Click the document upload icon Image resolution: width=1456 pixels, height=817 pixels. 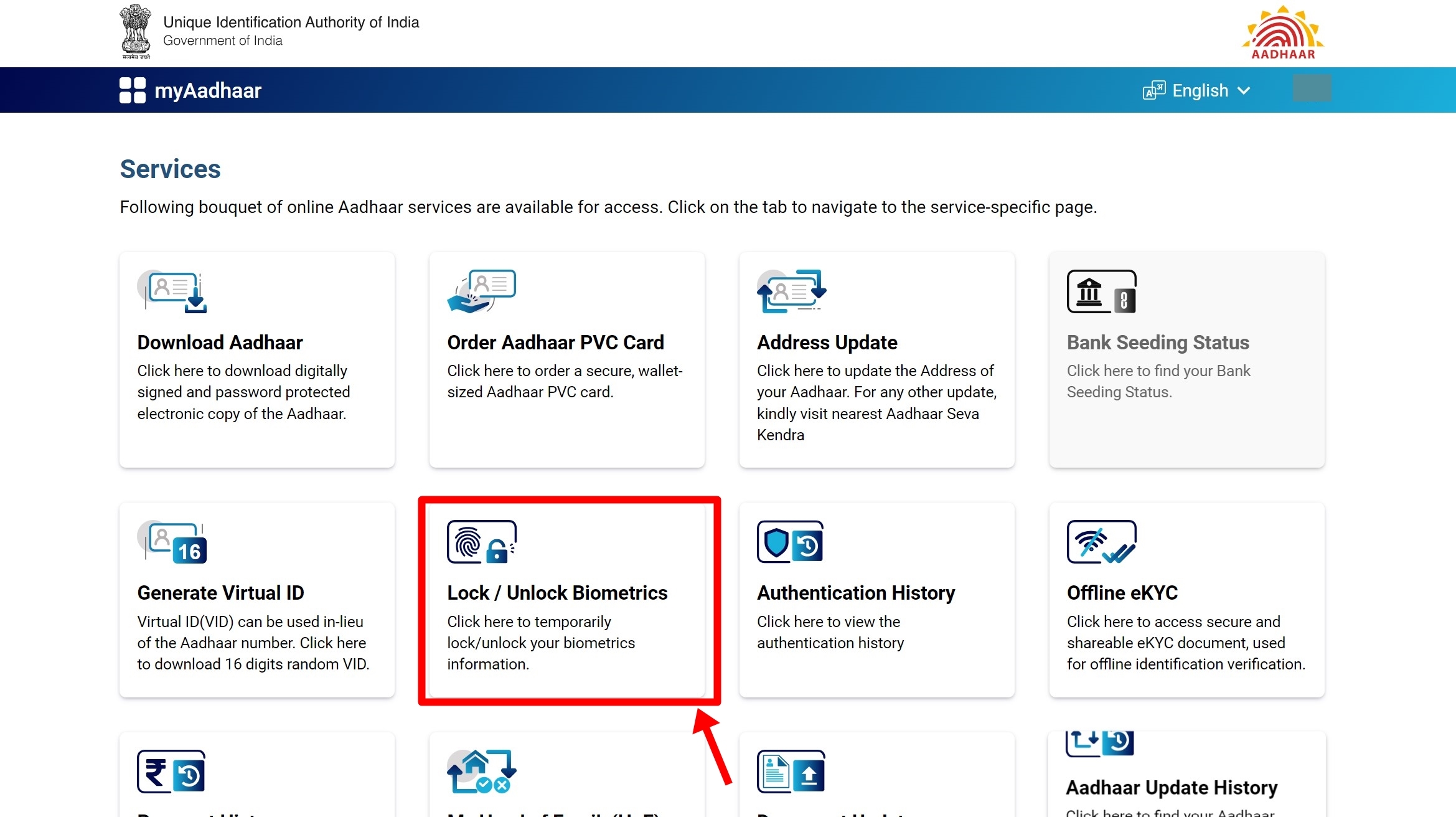(x=791, y=772)
